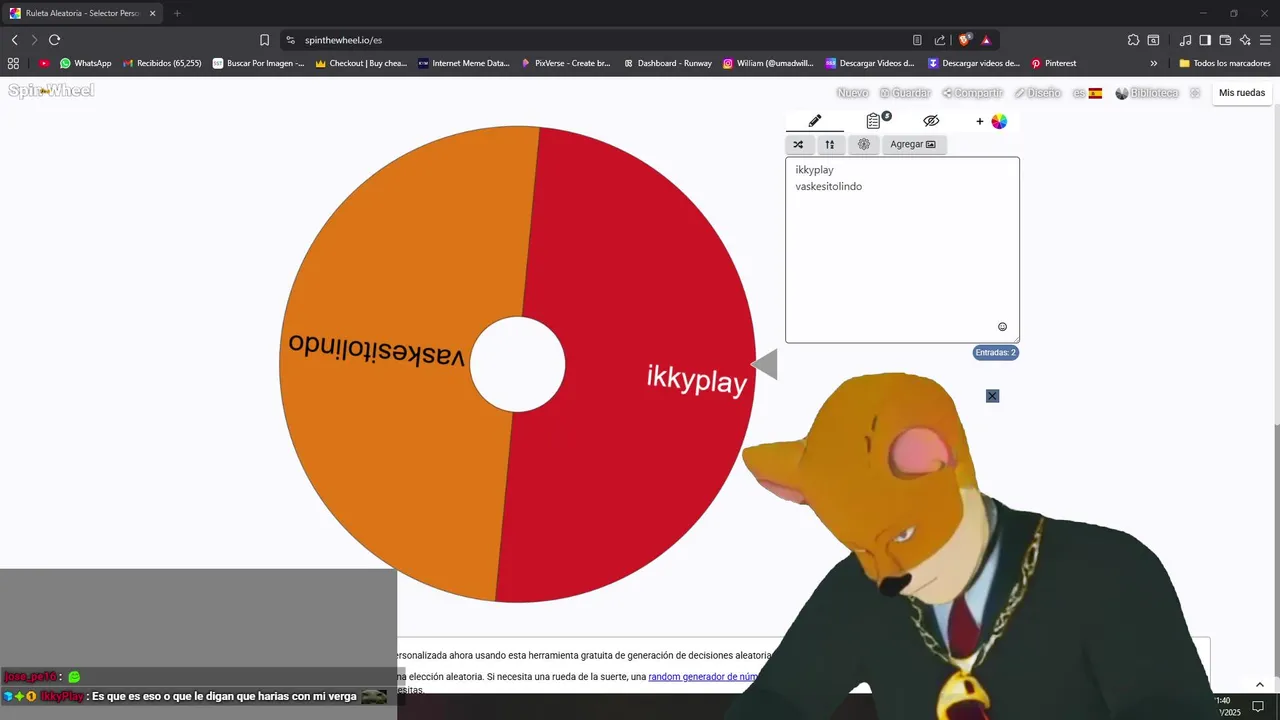Sort entries with the A-Z icon
The width and height of the screenshot is (1280, 720).
click(829, 144)
